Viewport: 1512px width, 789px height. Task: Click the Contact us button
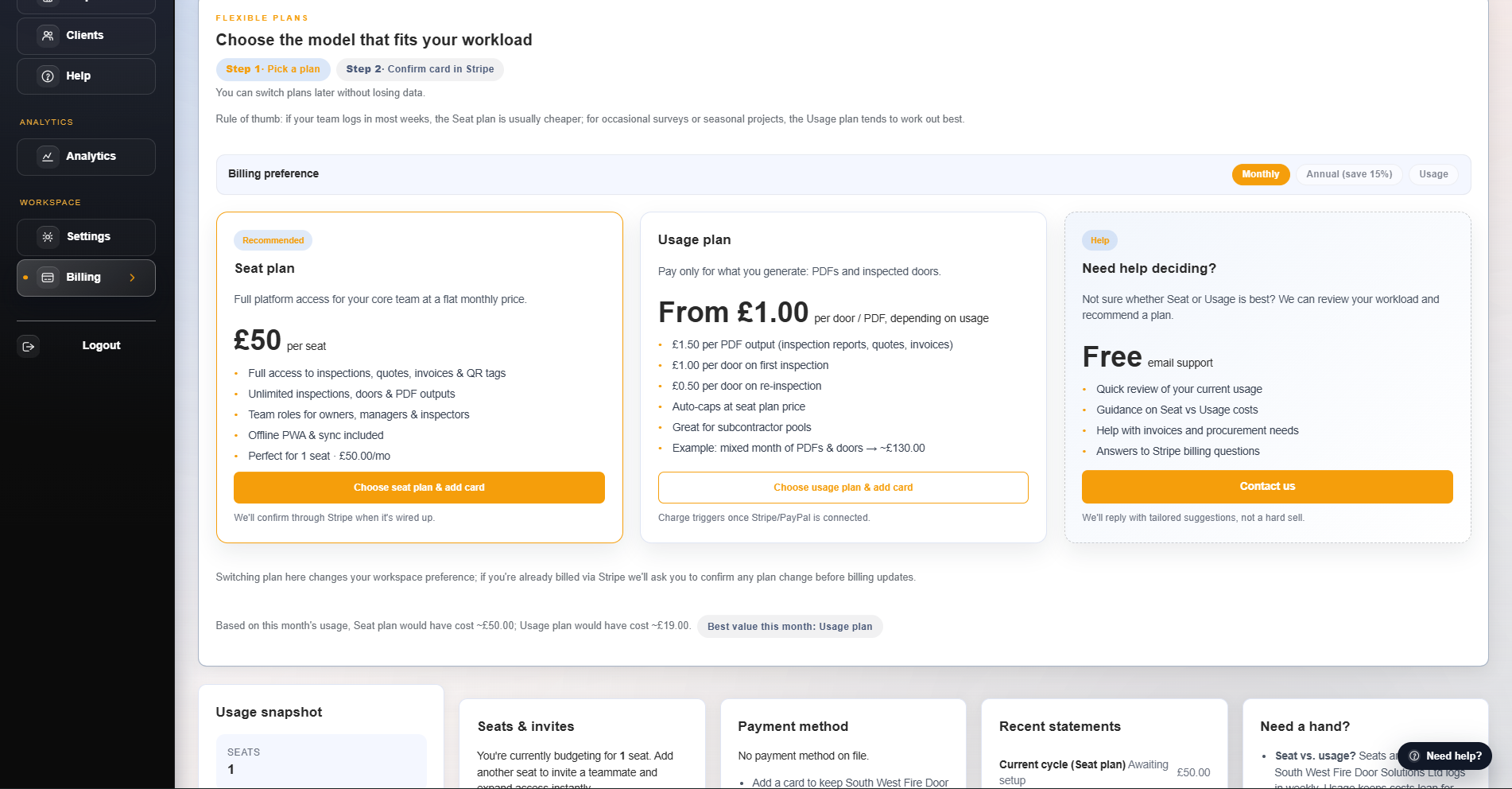[x=1266, y=487]
